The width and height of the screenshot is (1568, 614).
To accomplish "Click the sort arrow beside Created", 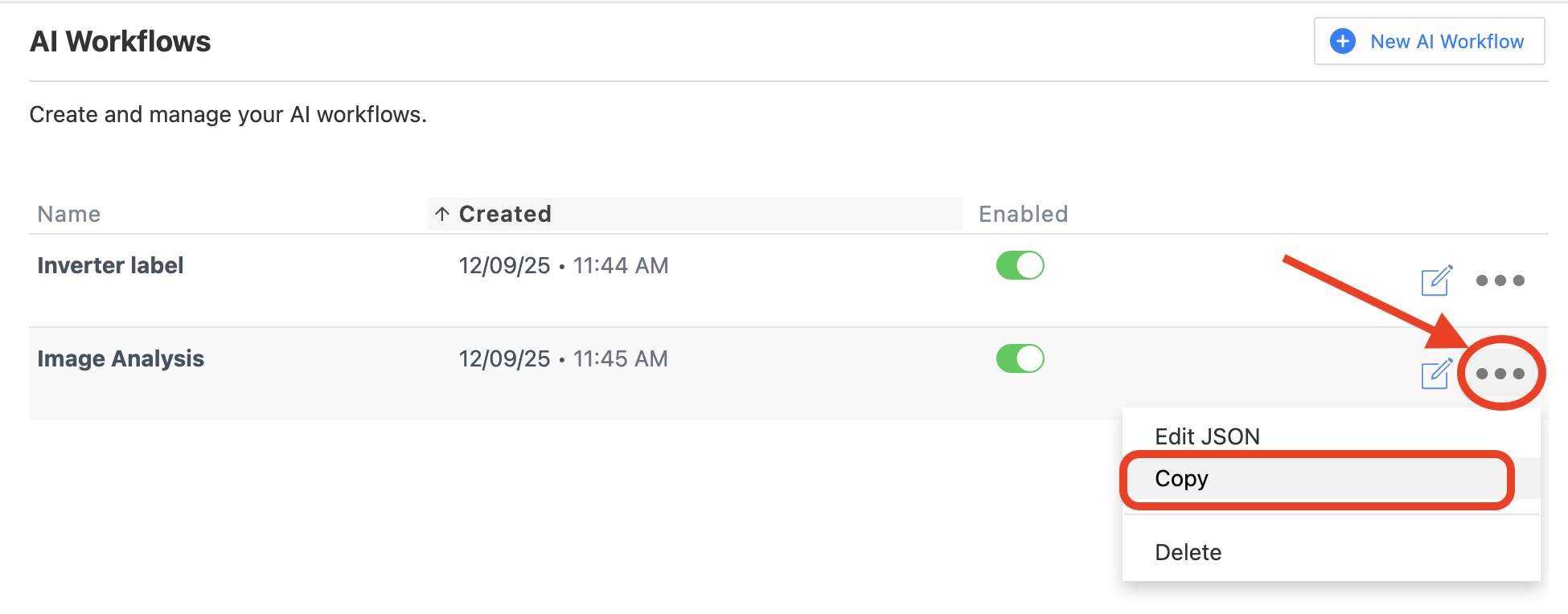I will [441, 214].
